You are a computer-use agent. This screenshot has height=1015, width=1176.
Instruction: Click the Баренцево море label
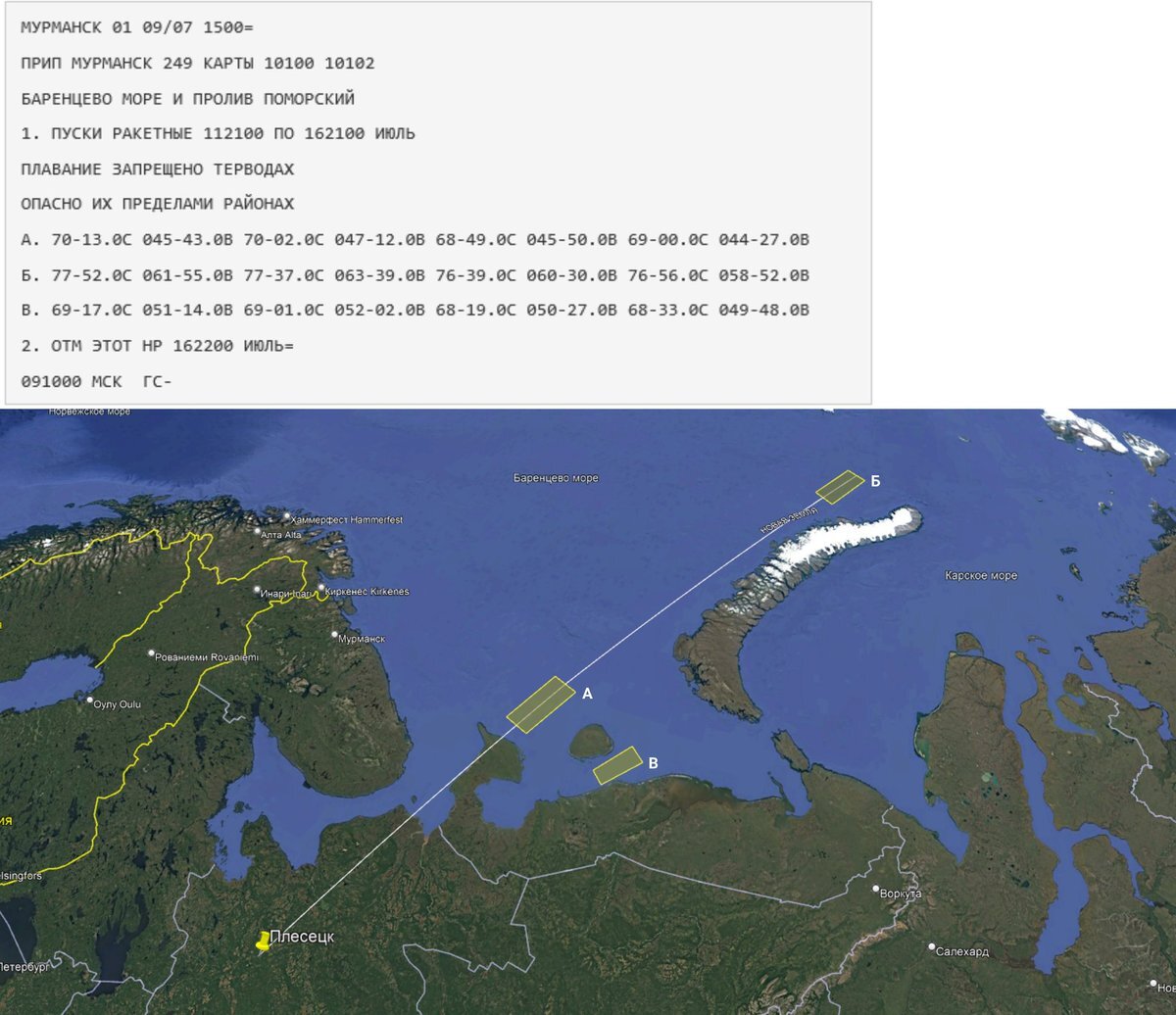556,478
